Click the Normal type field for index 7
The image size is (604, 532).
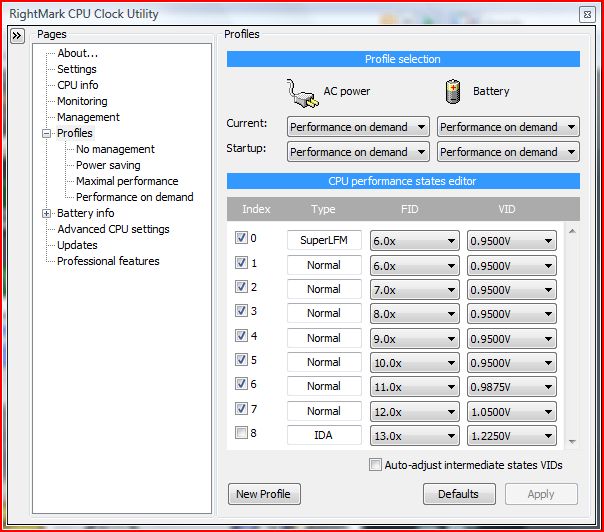click(324, 411)
